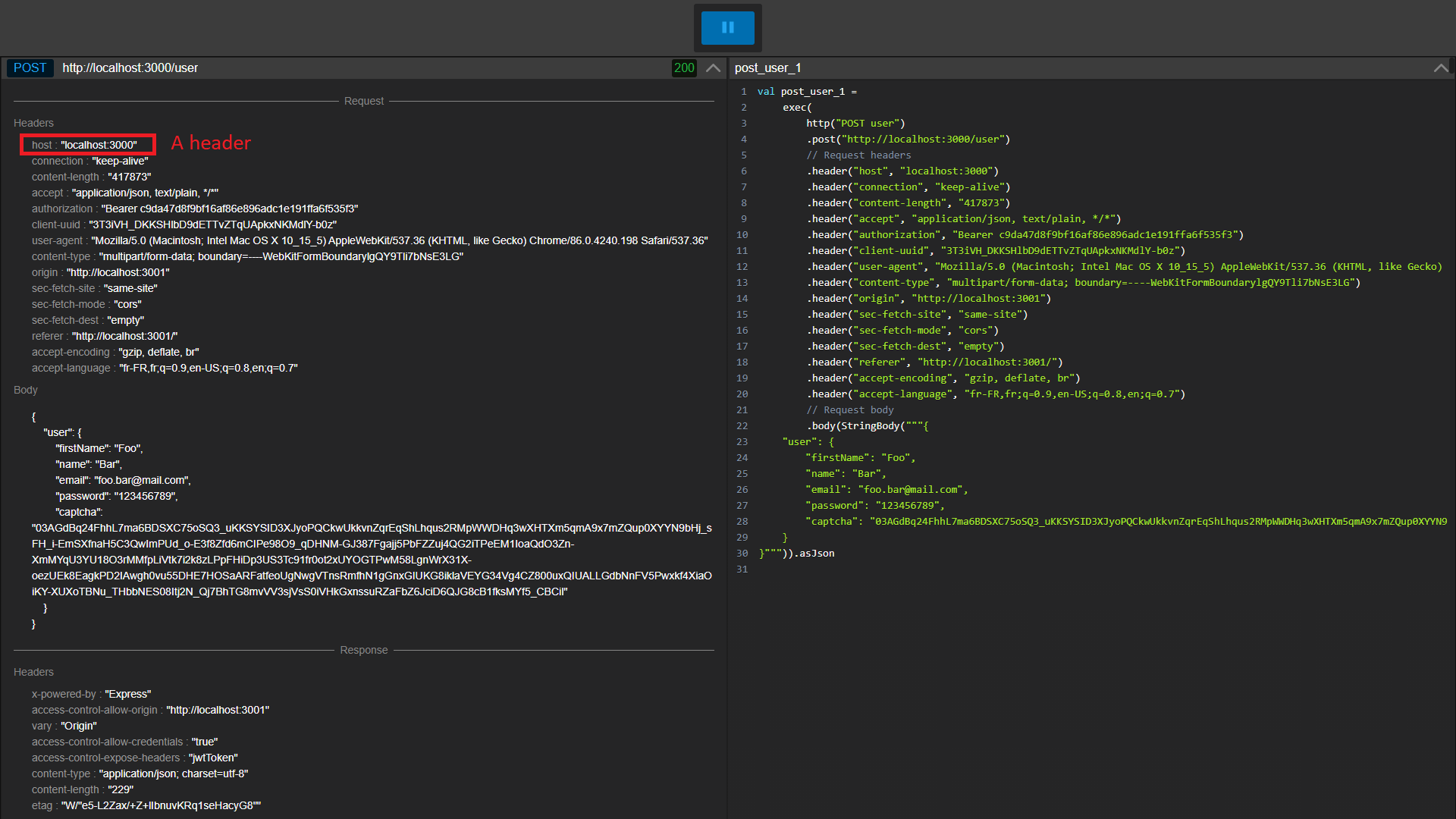Select the .header origin code line
Viewport: 1456px width, 819px height.
tap(928, 298)
